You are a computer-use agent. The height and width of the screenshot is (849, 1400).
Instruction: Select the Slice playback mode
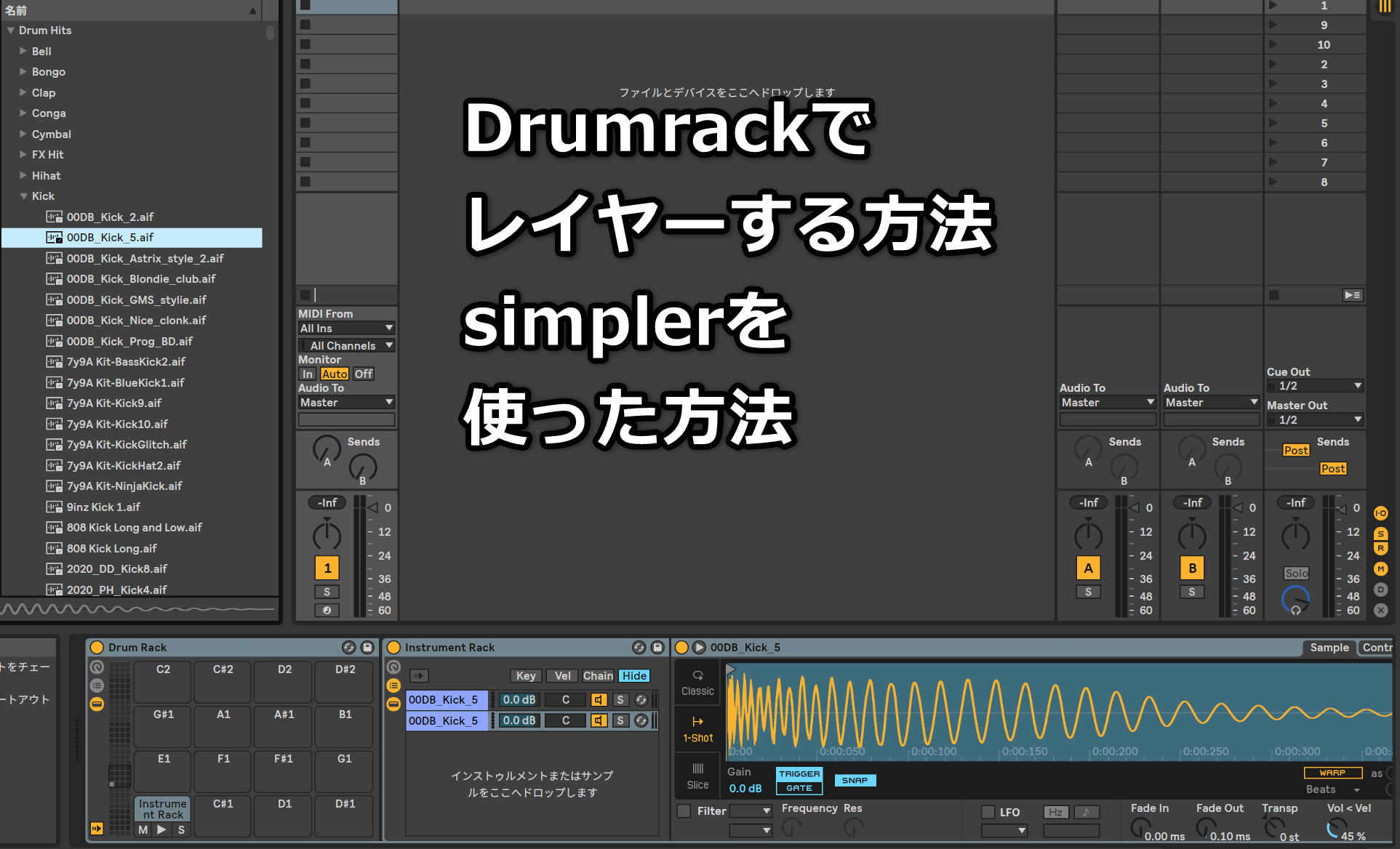click(697, 776)
